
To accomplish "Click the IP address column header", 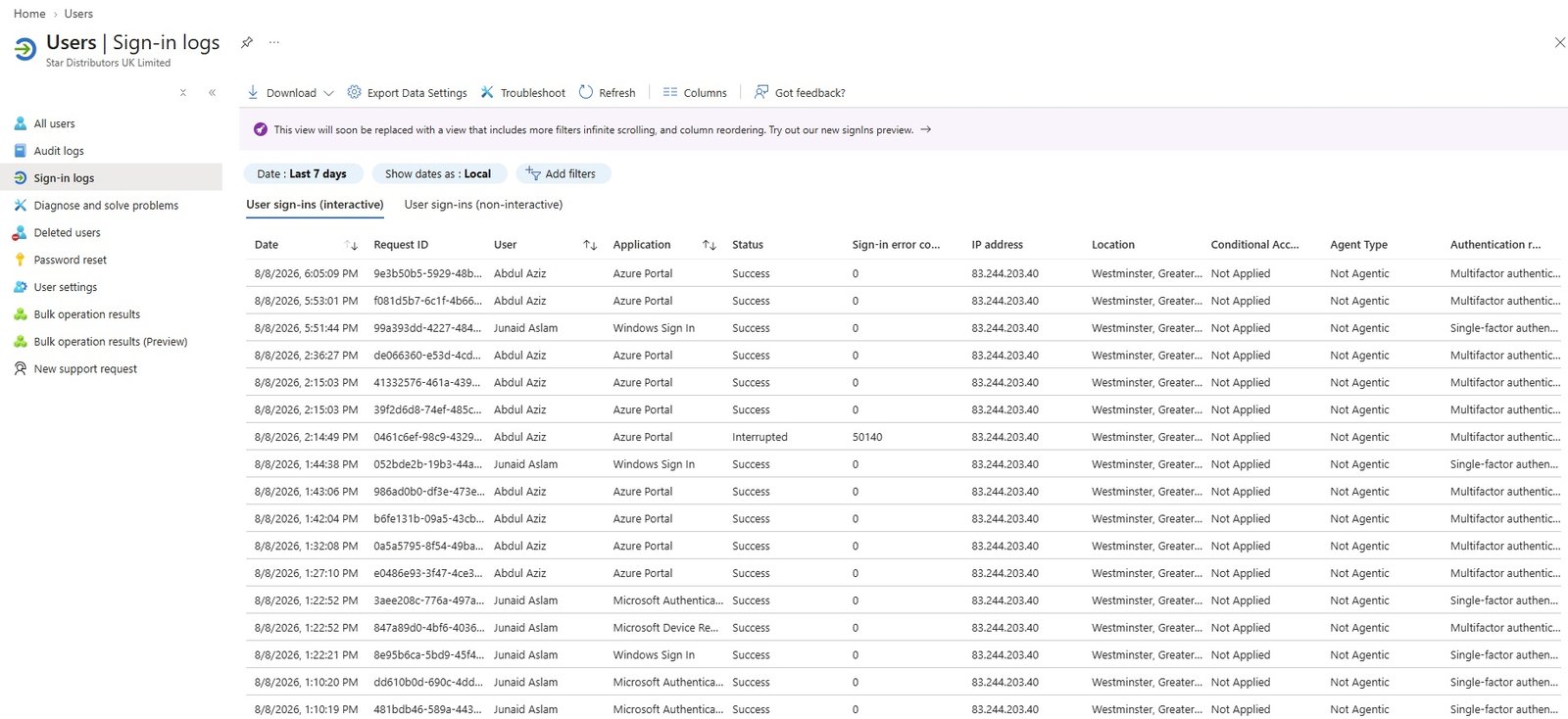I will click(x=997, y=245).
